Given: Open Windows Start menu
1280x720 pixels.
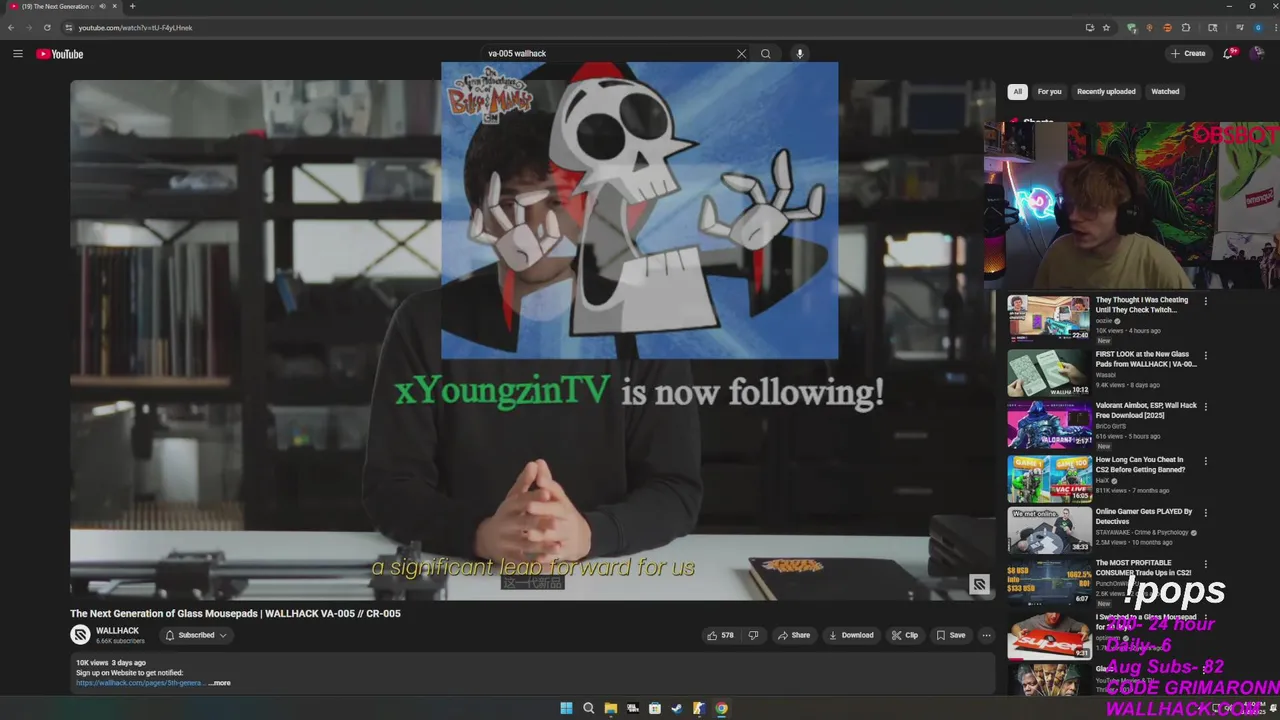Looking at the screenshot, I should pyautogui.click(x=566, y=708).
